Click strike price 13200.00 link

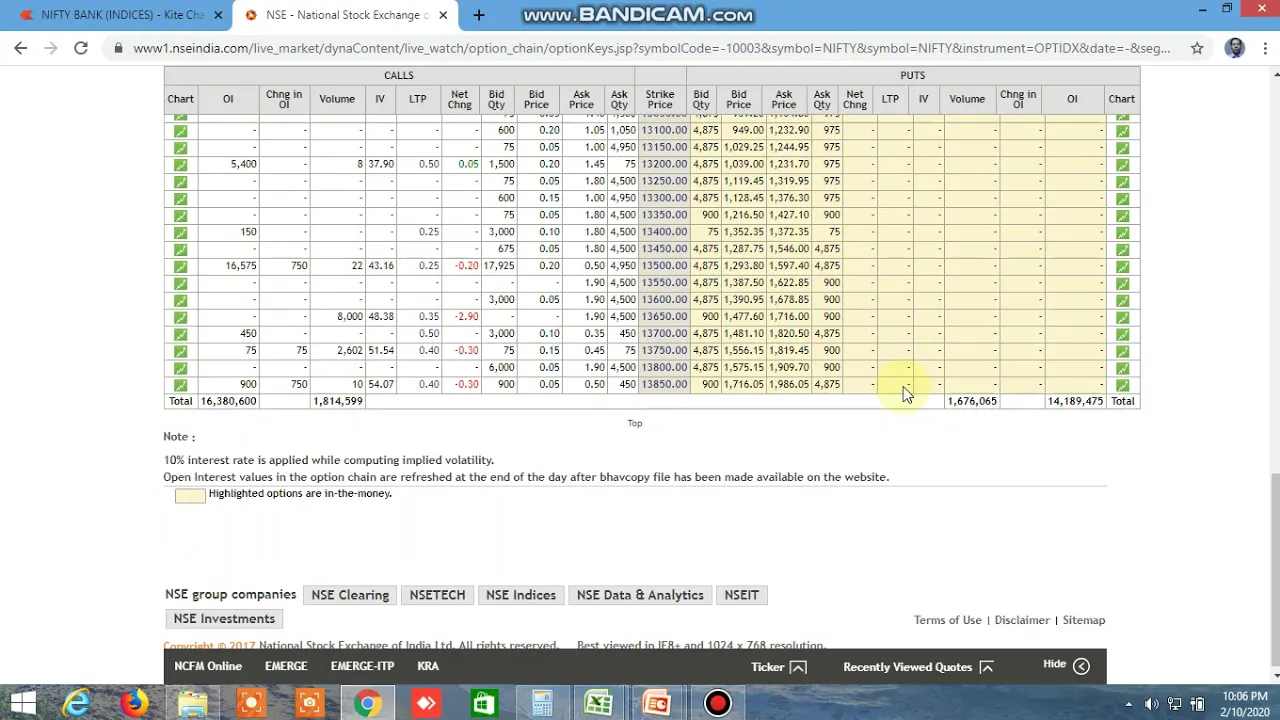click(664, 164)
